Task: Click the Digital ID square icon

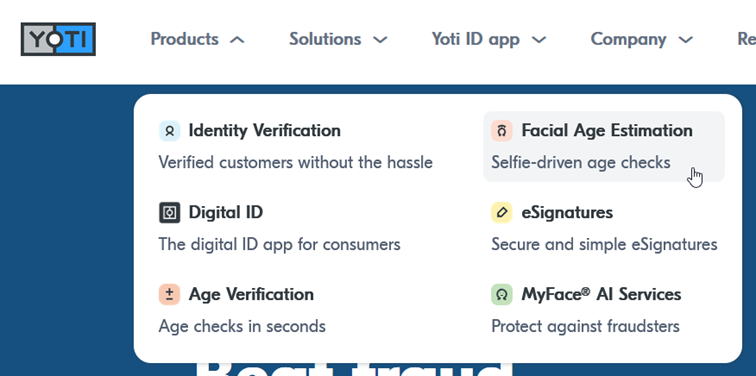Action: pyautogui.click(x=169, y=213)
